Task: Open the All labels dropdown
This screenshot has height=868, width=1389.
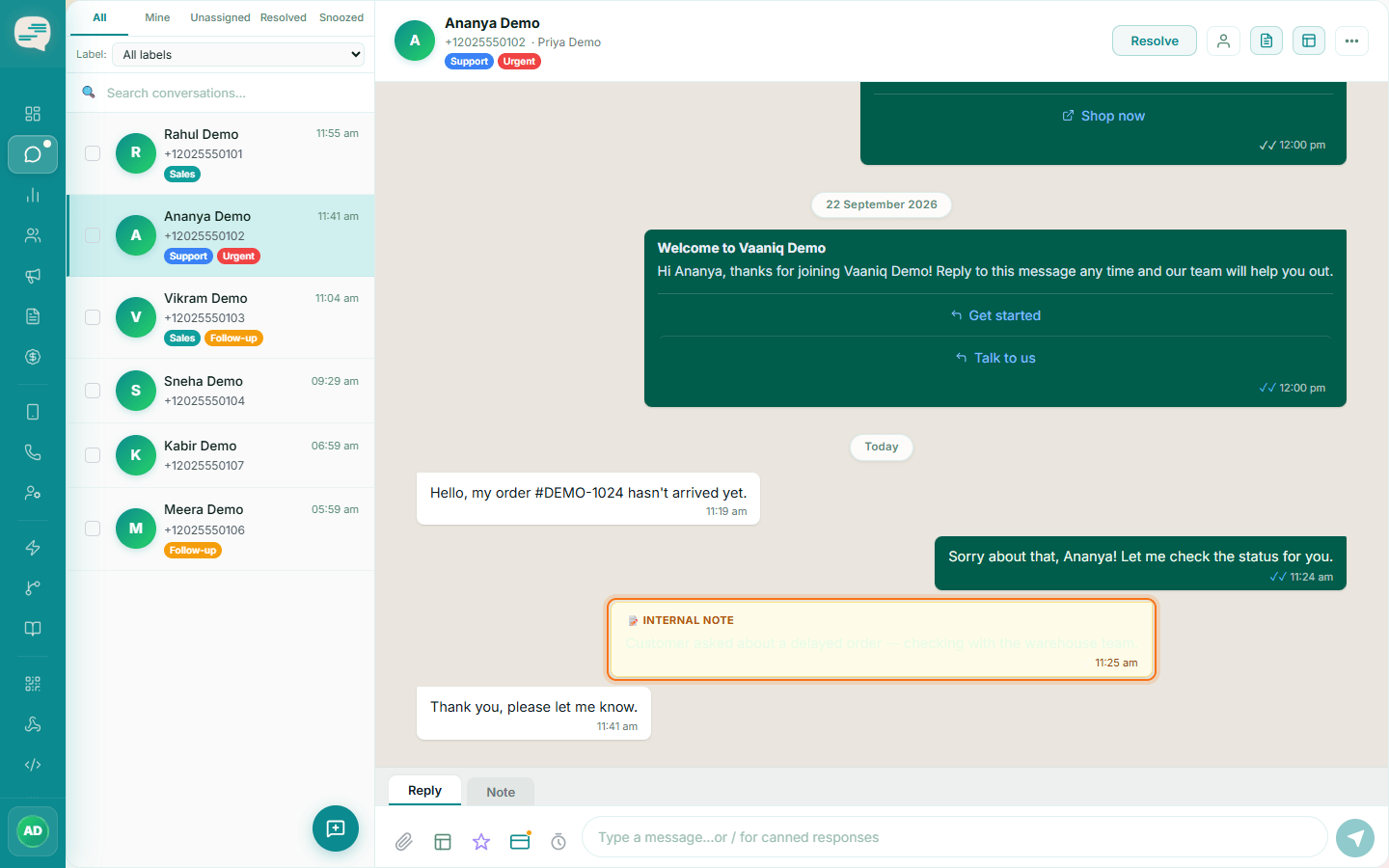Action: [239, 55]
